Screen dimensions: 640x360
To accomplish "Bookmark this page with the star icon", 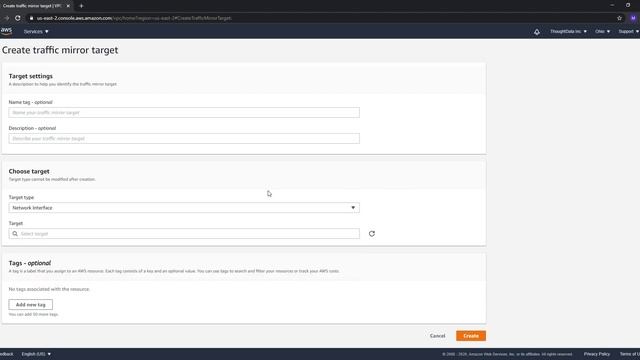I will pyautogui.click(x=619, y=18).
